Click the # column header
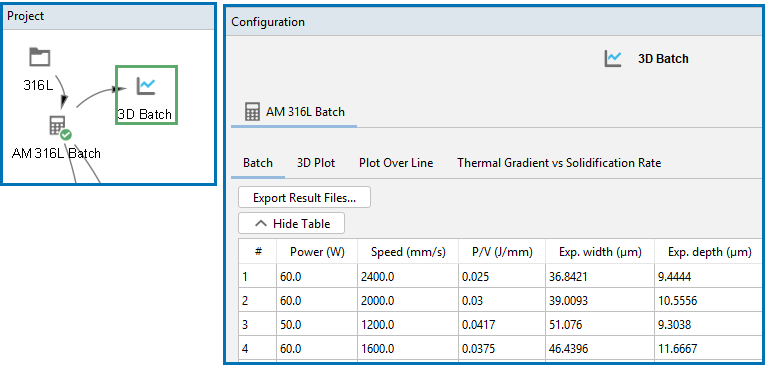Screen dimensions: 765x365 pos(258,252)
